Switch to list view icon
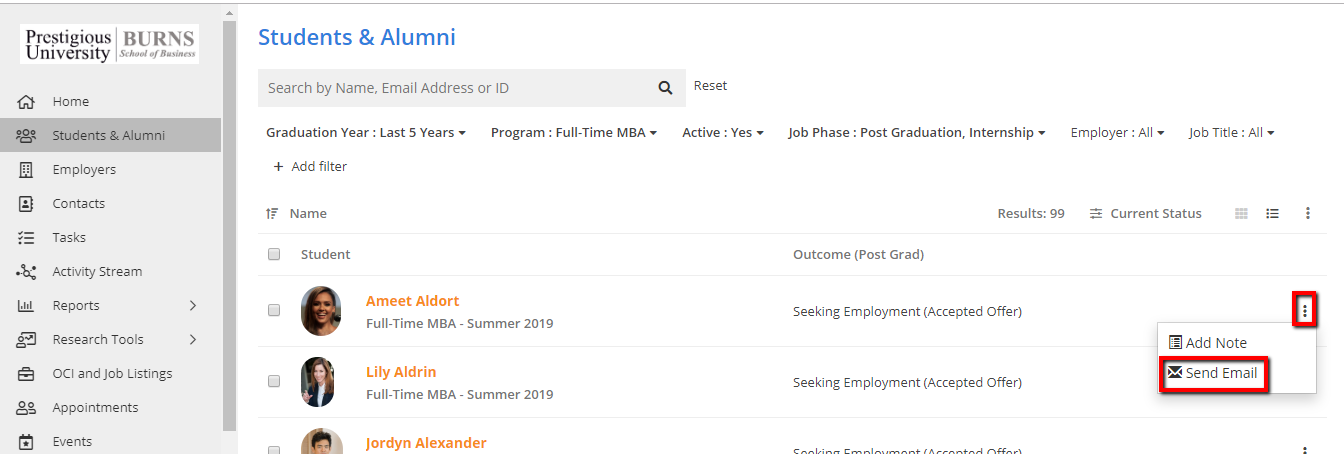Screen dimensions: 1344x454 point(1272,213)
